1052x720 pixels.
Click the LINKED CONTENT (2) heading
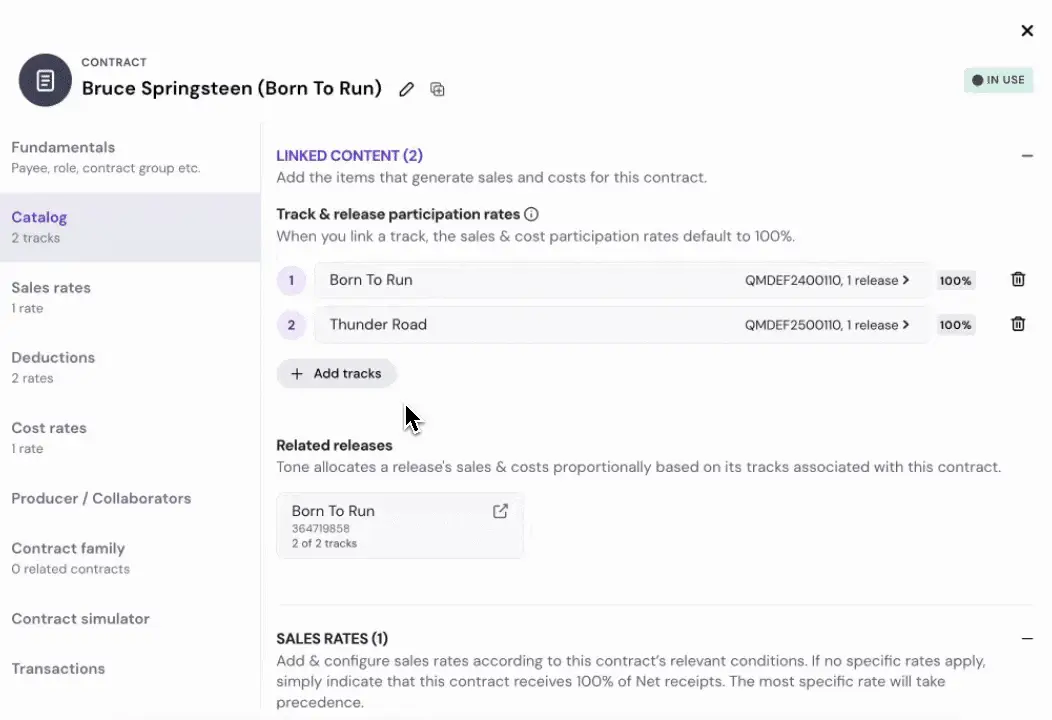coord(350,156)
